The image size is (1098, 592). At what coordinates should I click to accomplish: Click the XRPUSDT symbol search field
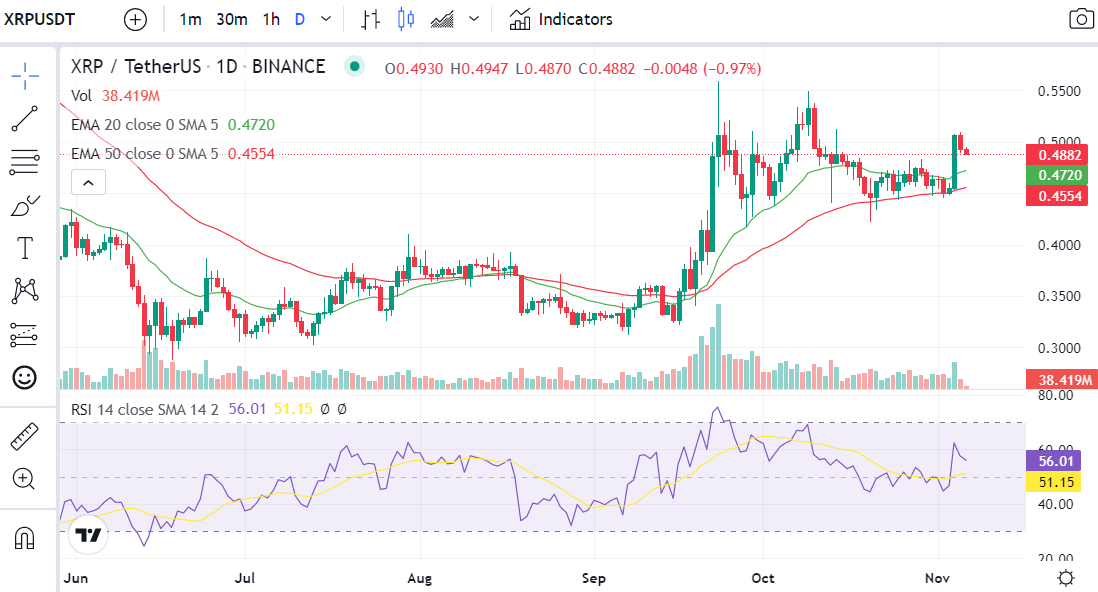point(39,19)
